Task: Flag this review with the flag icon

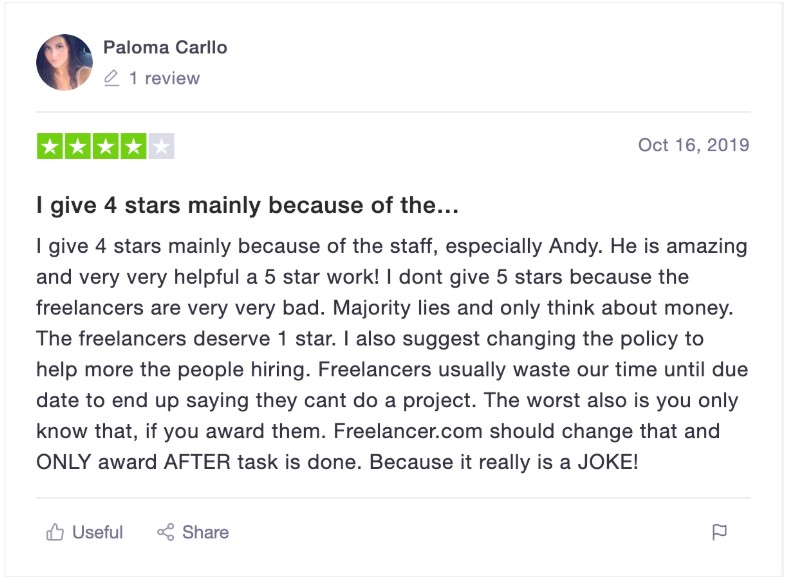Action: click(719, 532)
